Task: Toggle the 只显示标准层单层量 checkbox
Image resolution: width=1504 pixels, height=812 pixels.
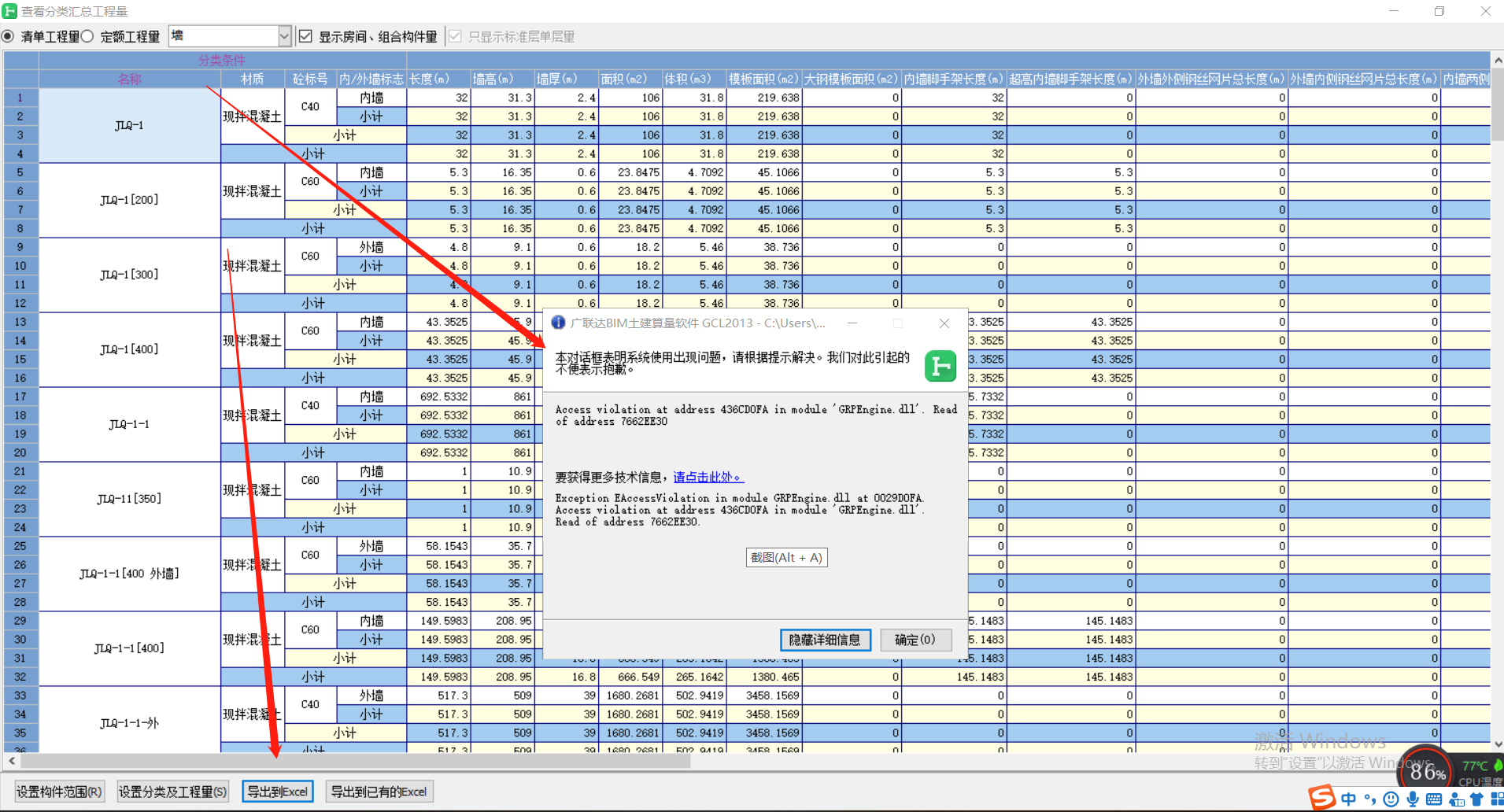Action: [454, 36]
